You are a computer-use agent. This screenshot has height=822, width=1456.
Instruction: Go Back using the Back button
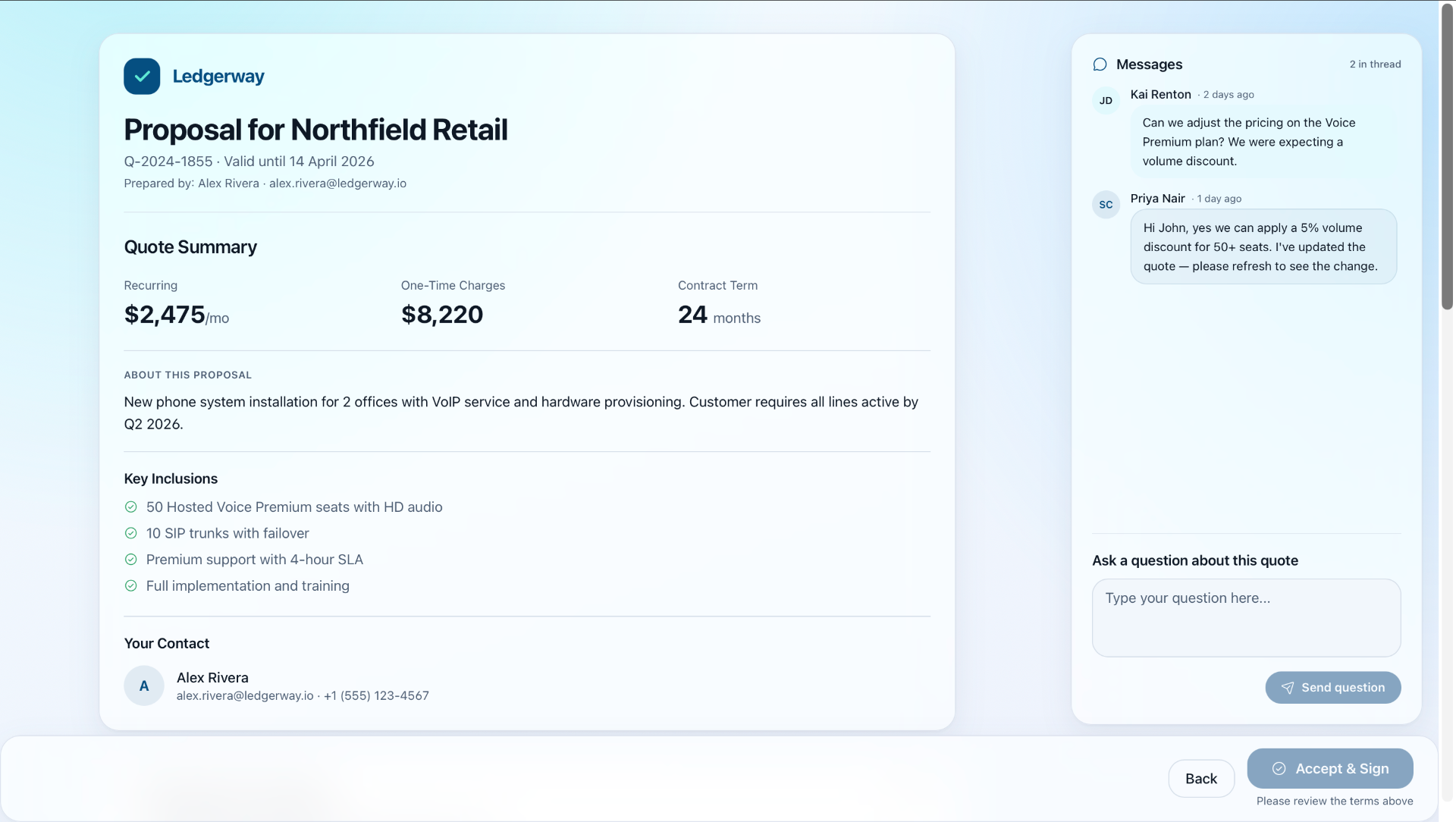pos(1200,778)
